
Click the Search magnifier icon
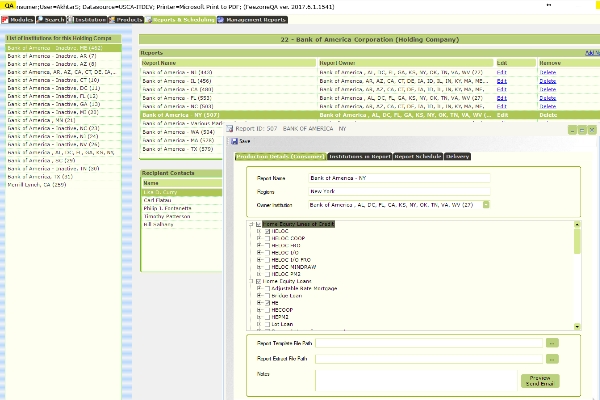[40, 20]
